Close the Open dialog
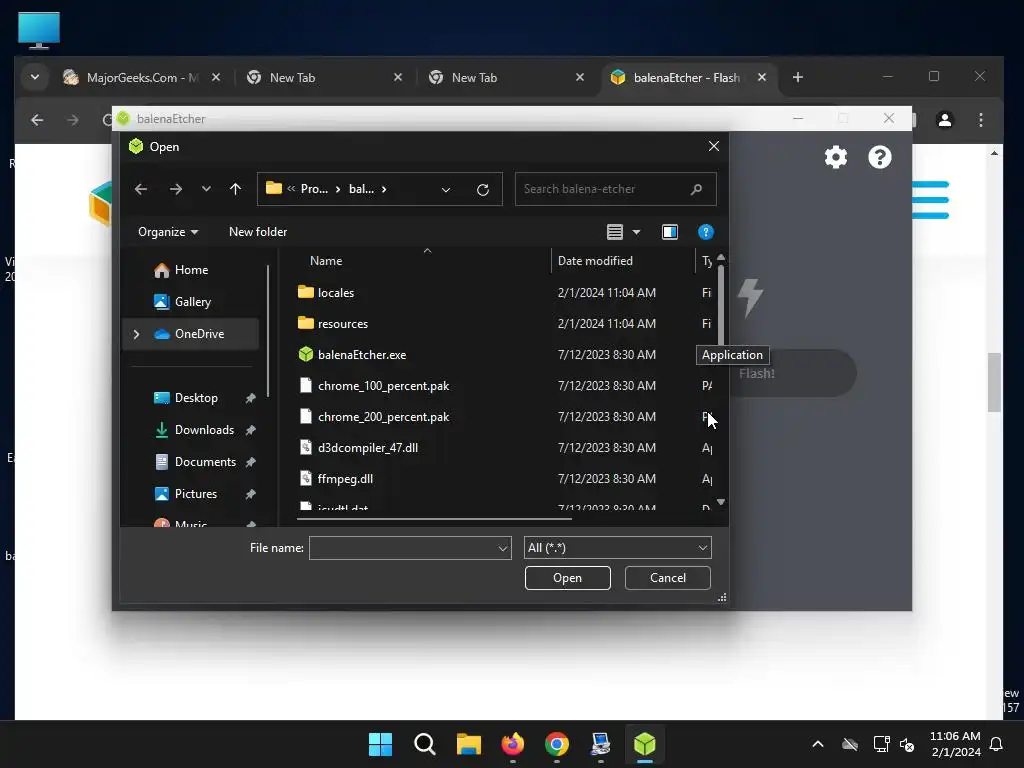This screenshot has height=768, width=1024. [714, 146]
